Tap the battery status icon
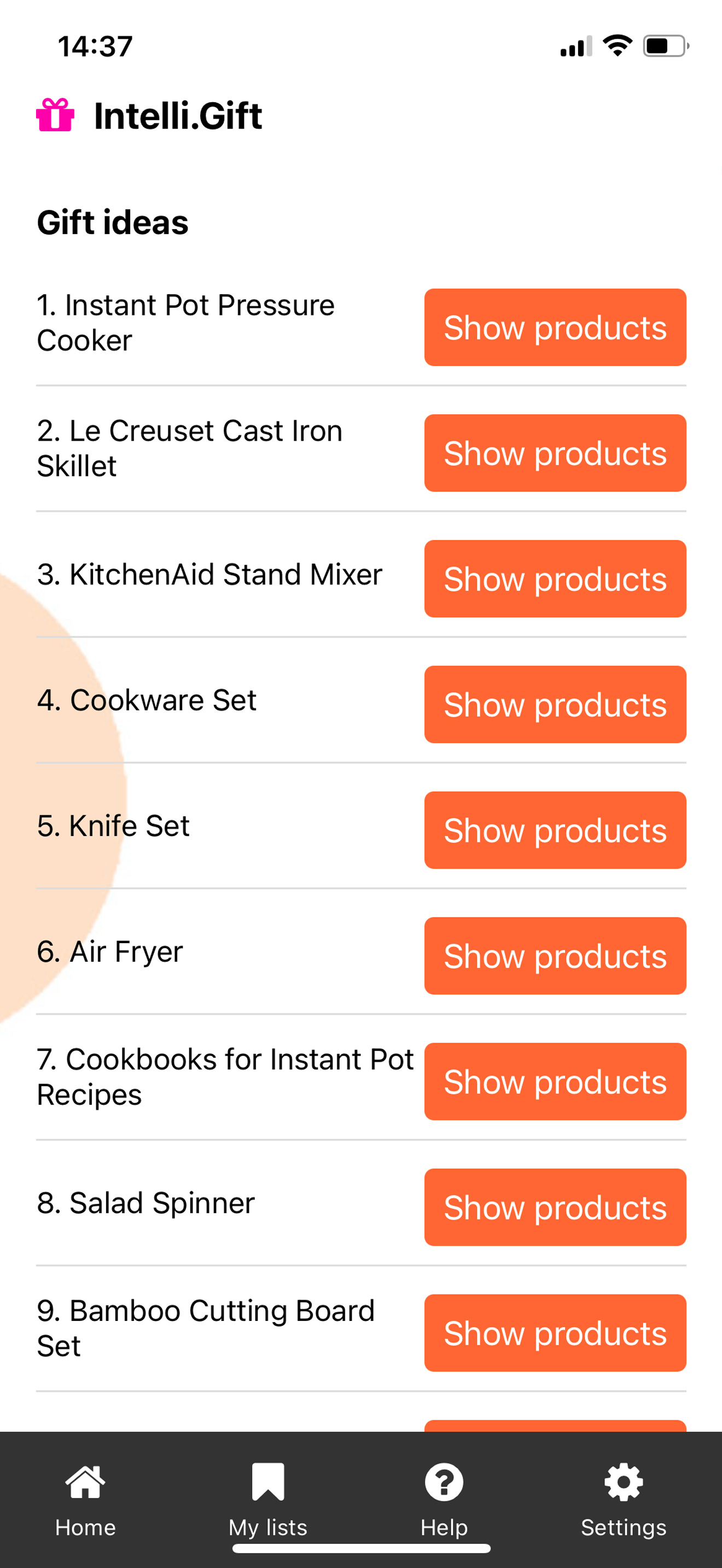The image size is (722, 1568). pyautogui.click(x=666, y=46)
